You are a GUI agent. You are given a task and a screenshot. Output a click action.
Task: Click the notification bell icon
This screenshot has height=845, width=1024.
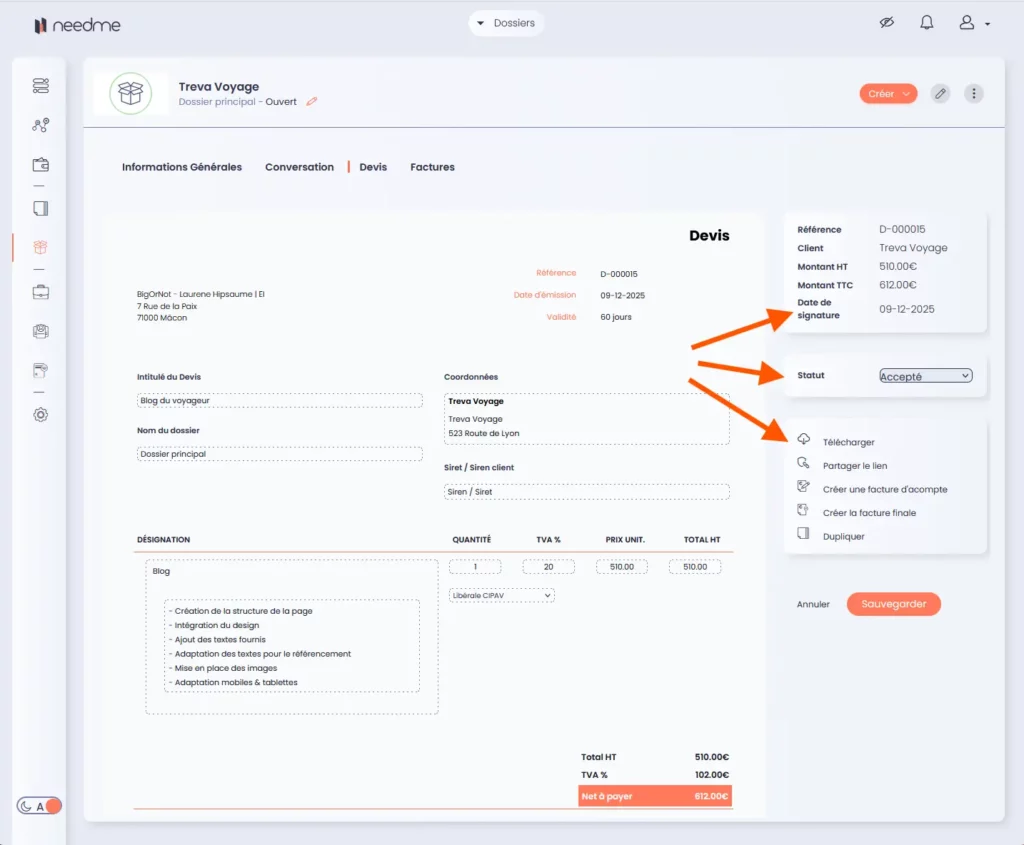click(926, 23)
